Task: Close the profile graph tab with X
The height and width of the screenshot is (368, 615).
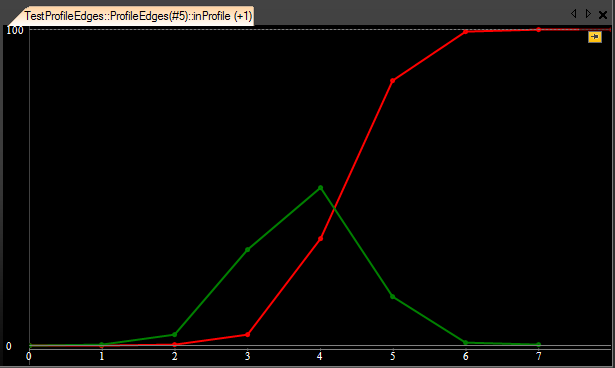Action: (603, 15)
